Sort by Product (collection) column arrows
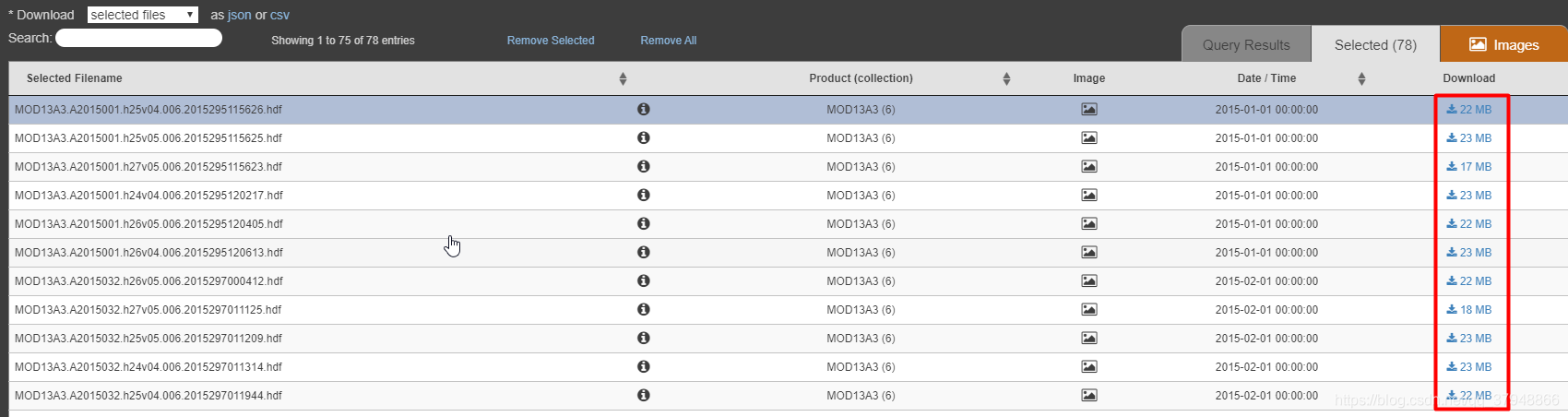 [1006, 78]
